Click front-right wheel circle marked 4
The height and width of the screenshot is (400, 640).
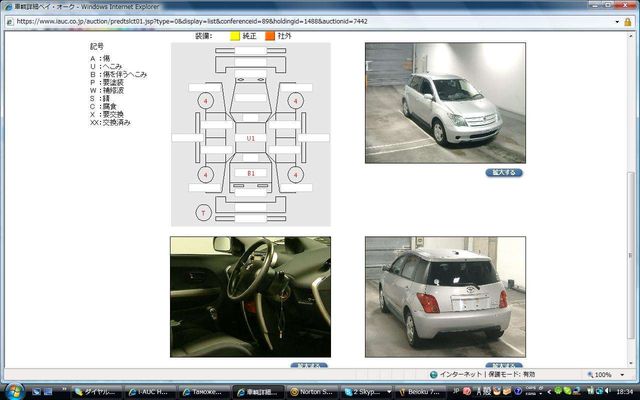click(296, 101)
